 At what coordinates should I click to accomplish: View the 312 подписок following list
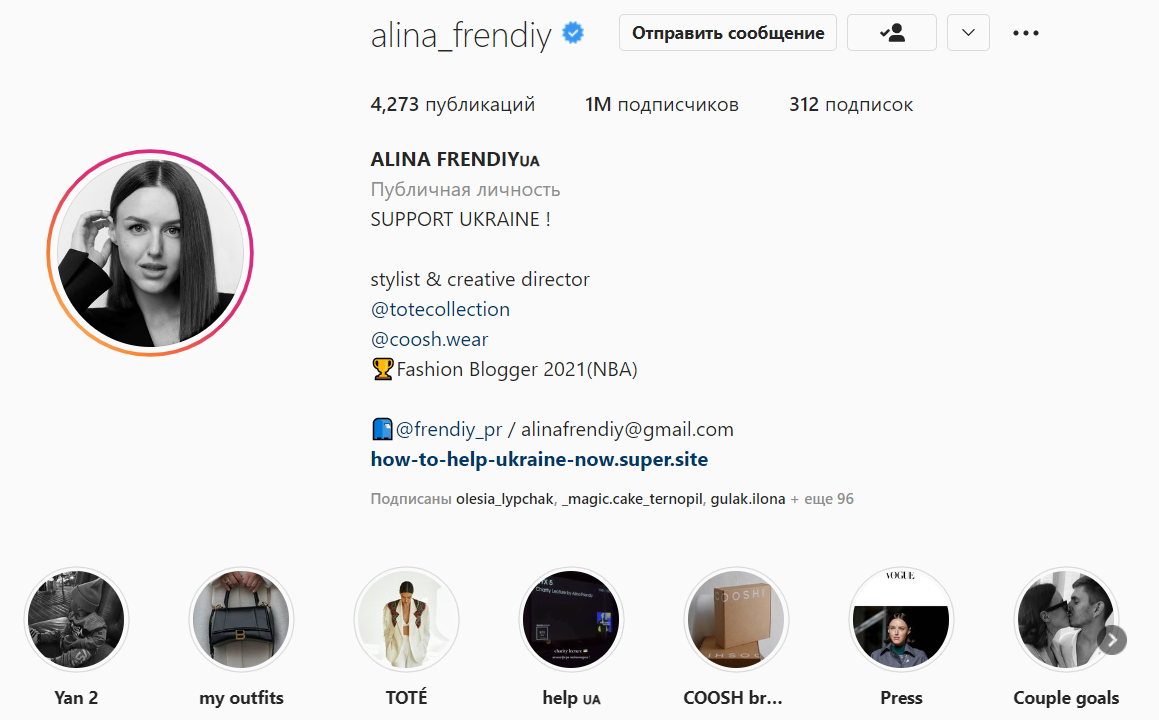pos(851,104)
